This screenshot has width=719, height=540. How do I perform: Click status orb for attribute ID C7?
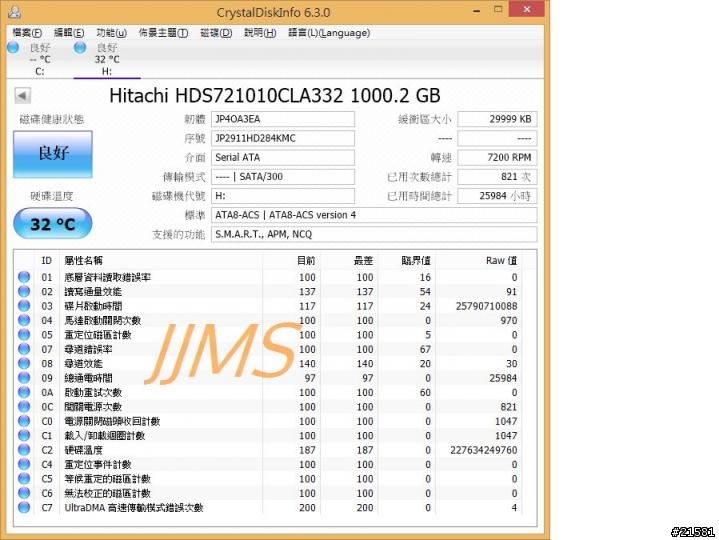tap(24, 507)
